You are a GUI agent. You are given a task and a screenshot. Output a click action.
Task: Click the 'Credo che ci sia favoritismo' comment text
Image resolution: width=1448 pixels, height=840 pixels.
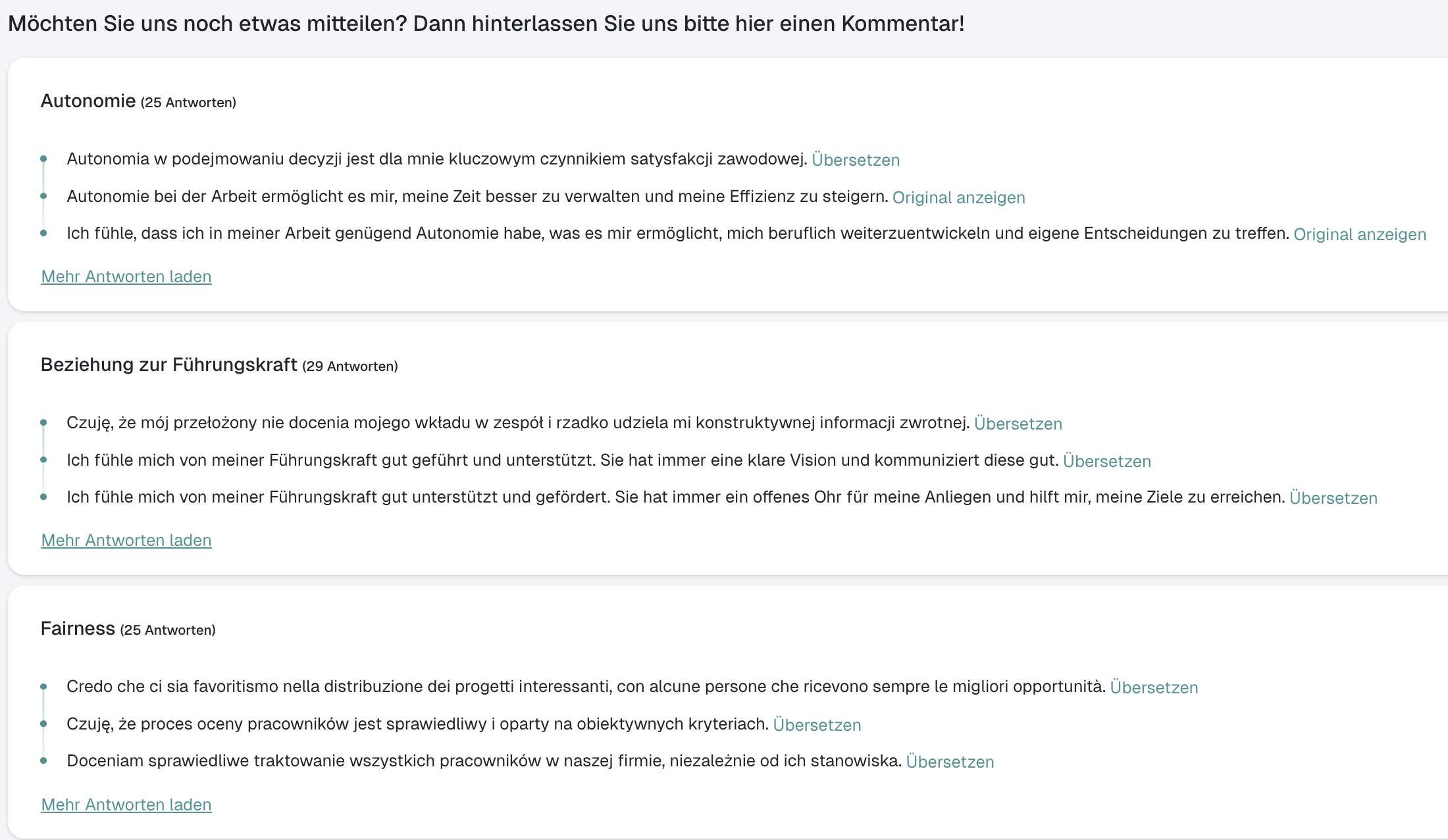pos(586,687)
